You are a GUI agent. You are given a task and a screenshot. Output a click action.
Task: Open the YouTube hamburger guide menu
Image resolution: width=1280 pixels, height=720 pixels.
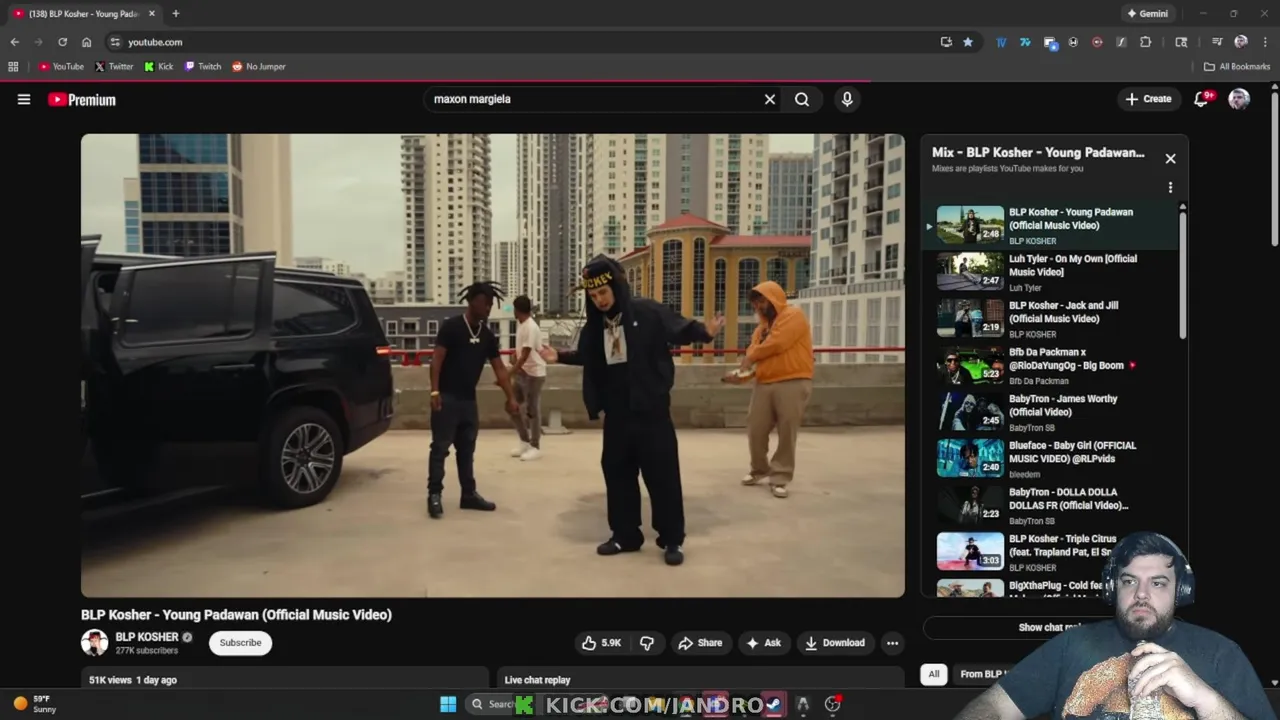[x=24, y=99]
